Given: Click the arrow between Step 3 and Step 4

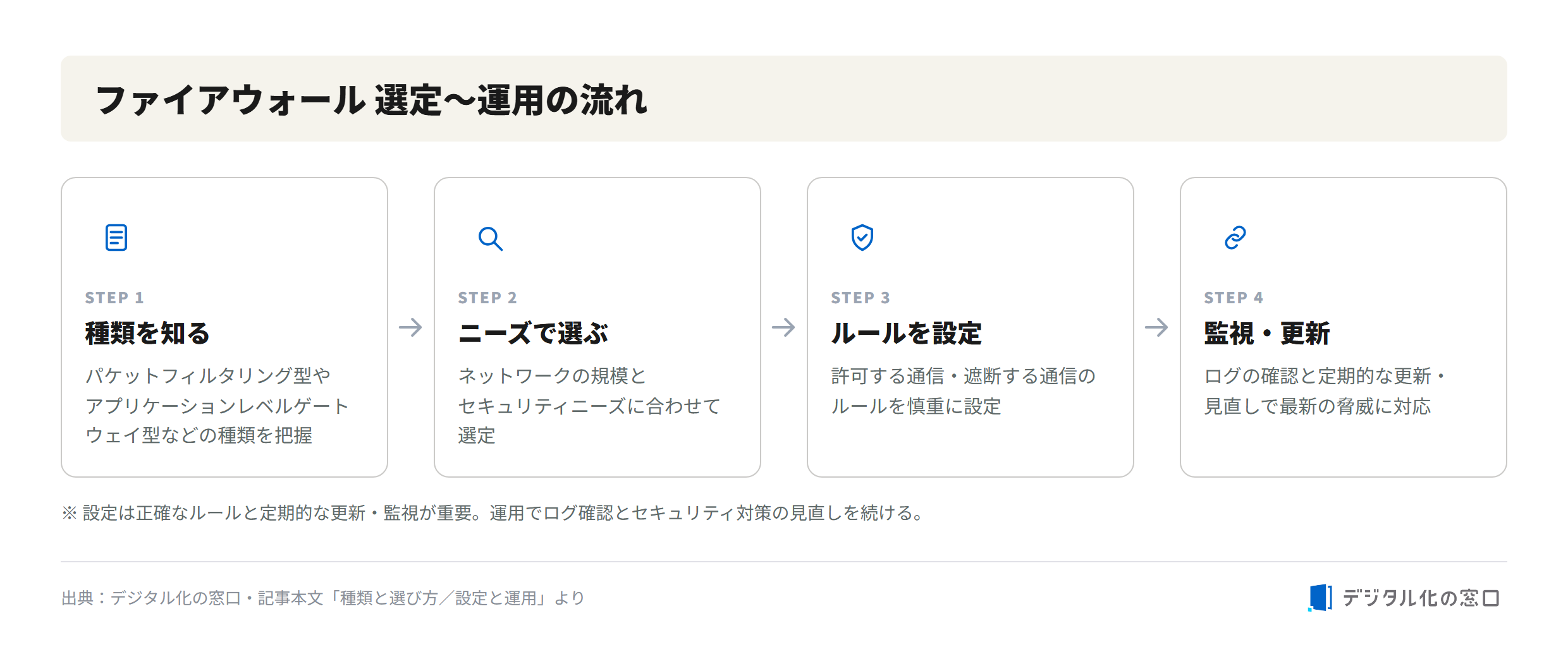Looking at the screenshot, I should point(1156,327).
